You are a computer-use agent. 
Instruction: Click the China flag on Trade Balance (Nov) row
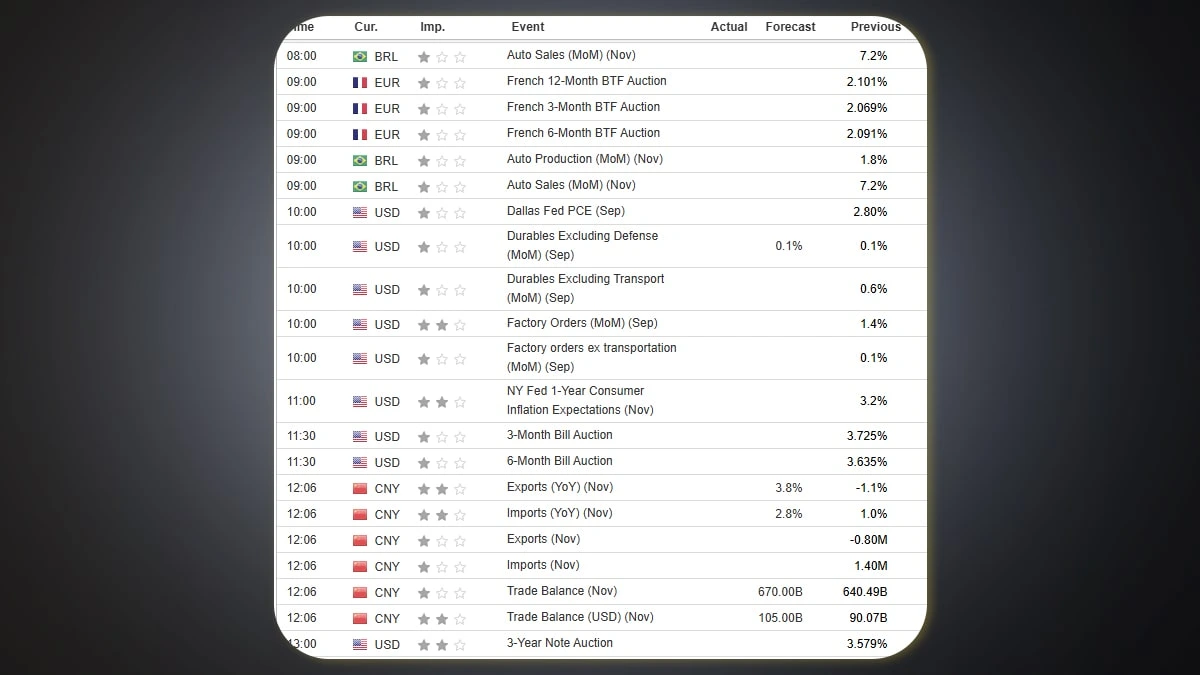[x=360, y=593]
